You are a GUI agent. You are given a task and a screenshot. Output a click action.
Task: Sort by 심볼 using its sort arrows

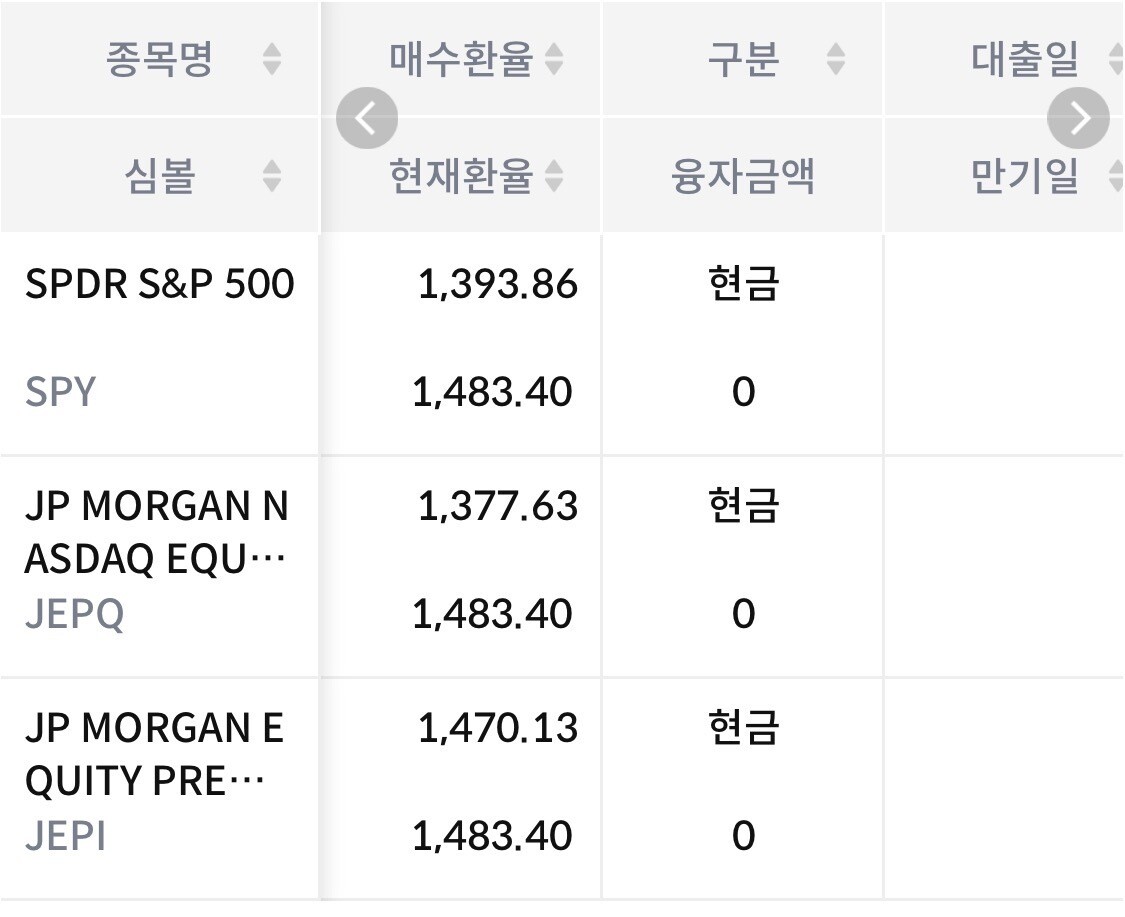271,178
